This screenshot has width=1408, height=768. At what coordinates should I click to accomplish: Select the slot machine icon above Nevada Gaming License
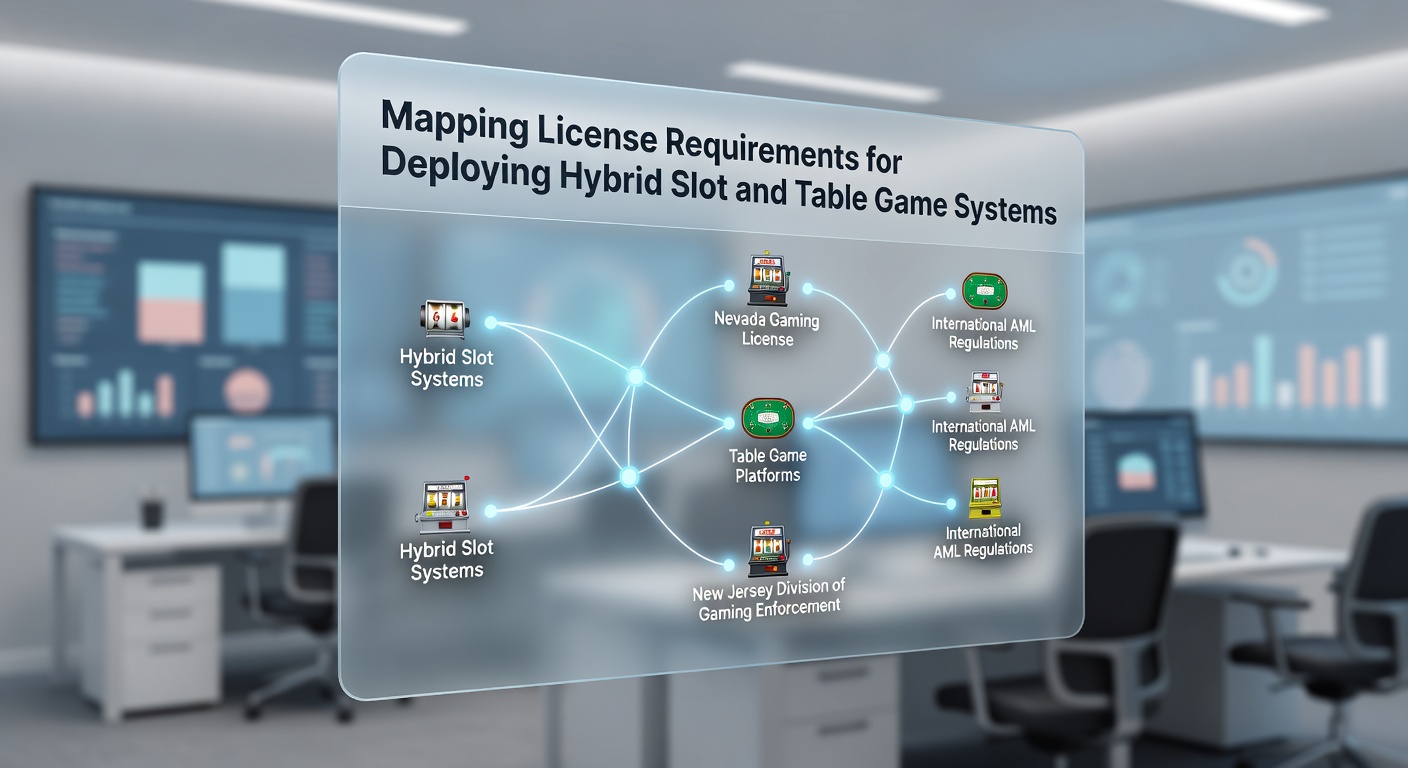(x=768, y=281)
